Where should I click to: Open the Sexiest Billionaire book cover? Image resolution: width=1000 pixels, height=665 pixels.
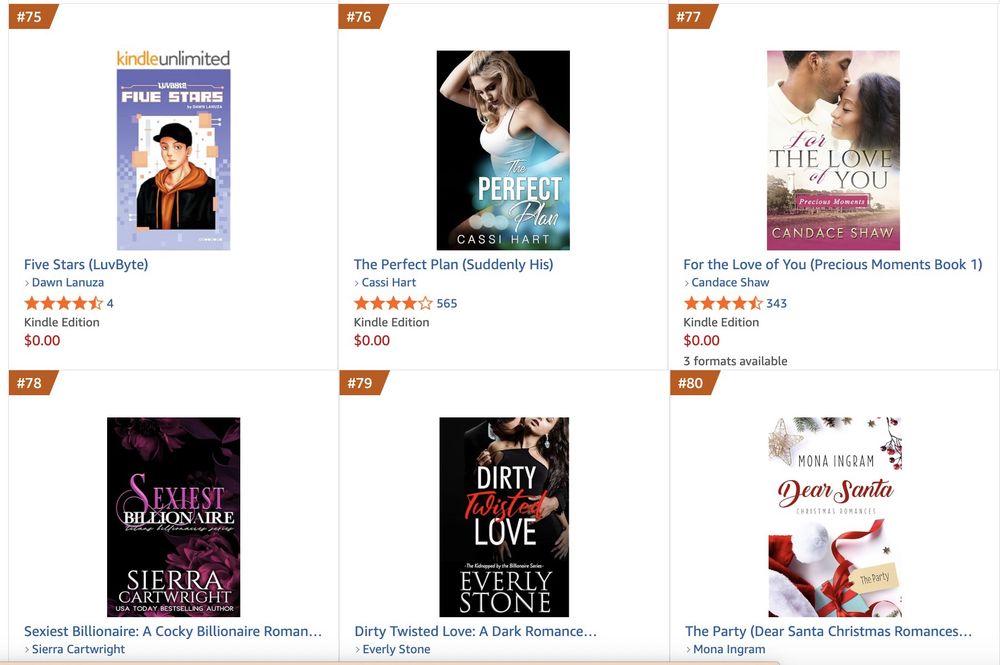173,517
